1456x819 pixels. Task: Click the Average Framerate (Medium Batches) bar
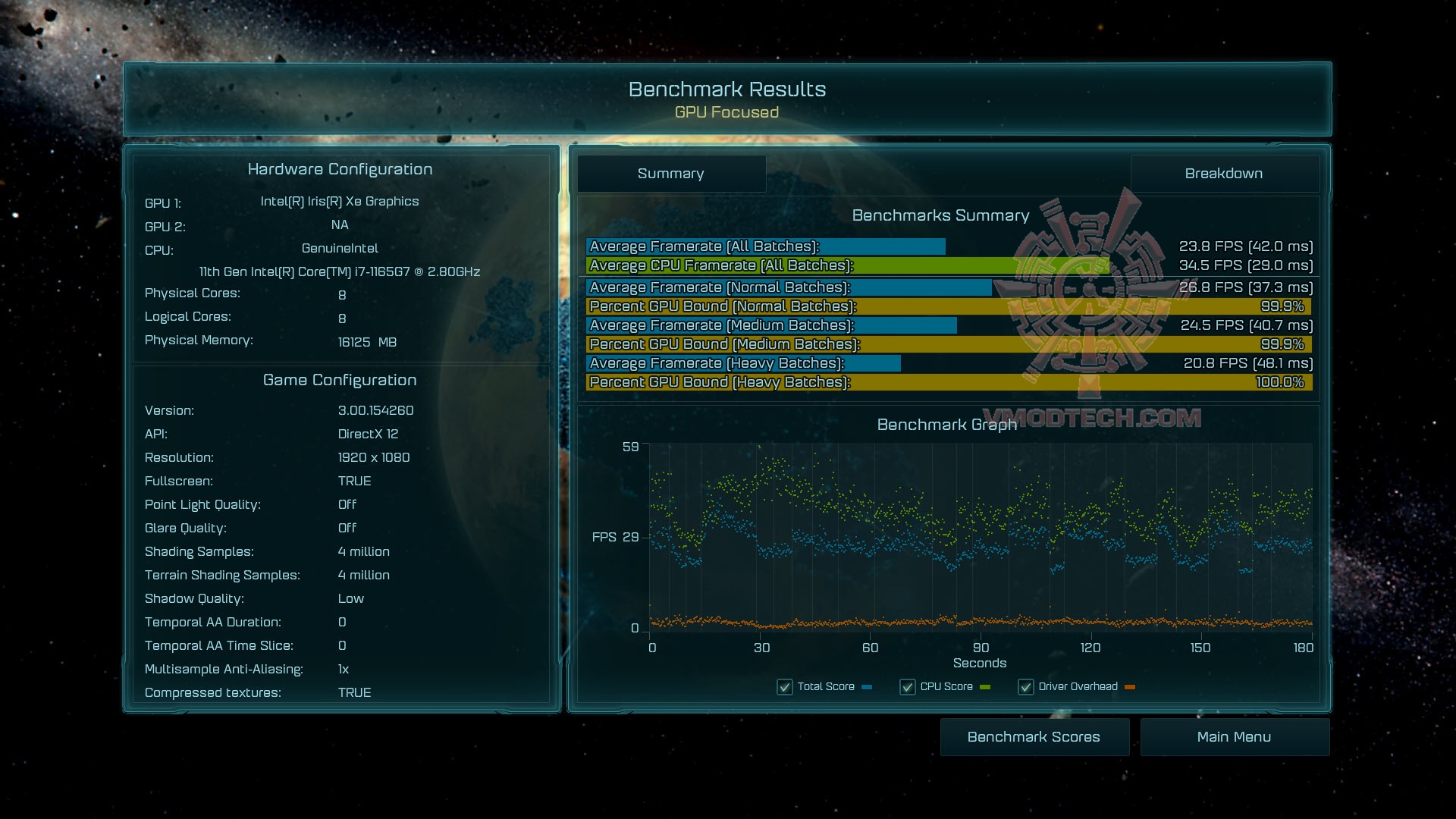tap(770, 325)
